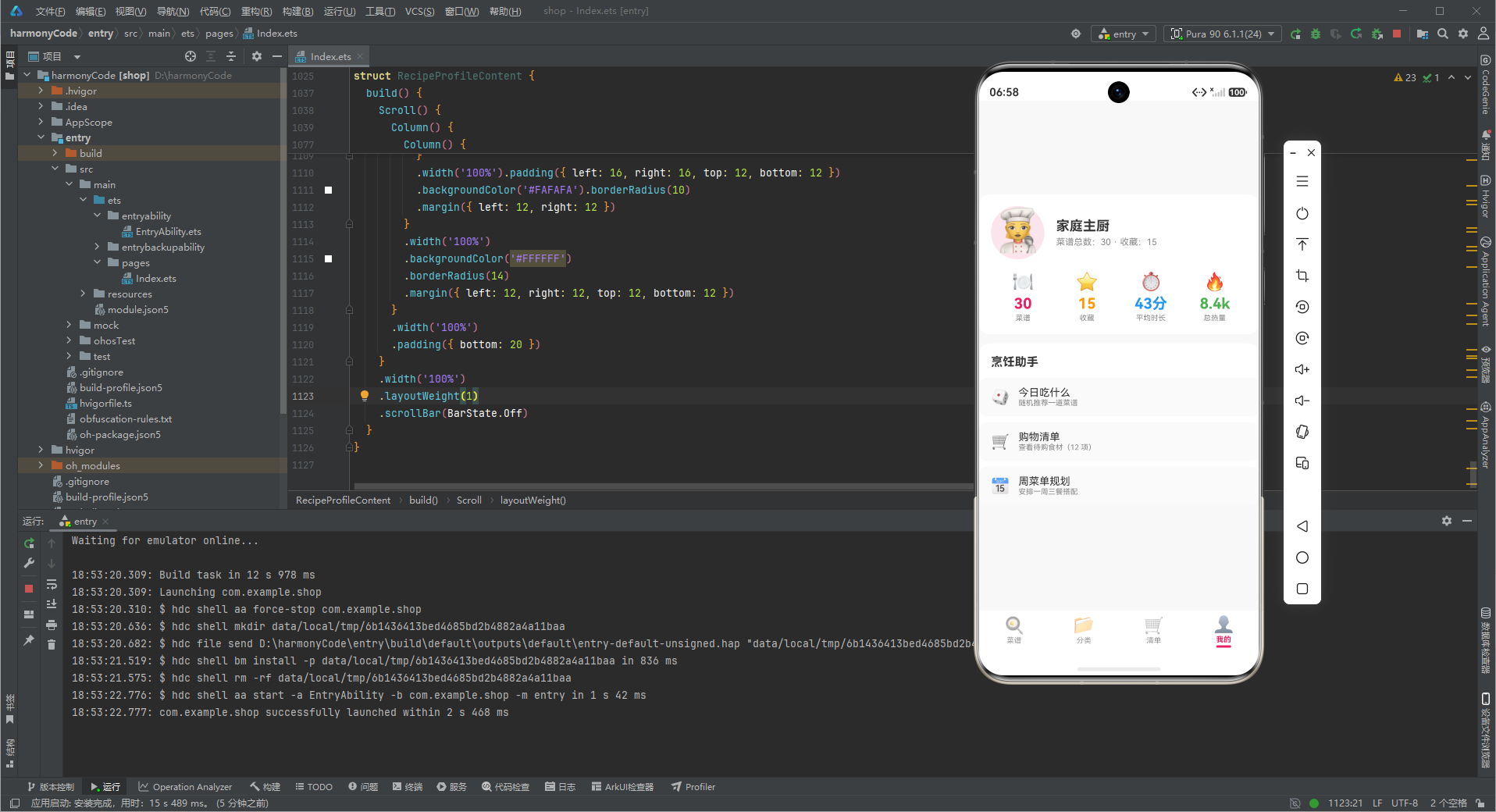Toggle soft-wrap in the Run console
The width and height of the screenshot is (1496, 812).
pyautogui.click(x=52, y=584)
